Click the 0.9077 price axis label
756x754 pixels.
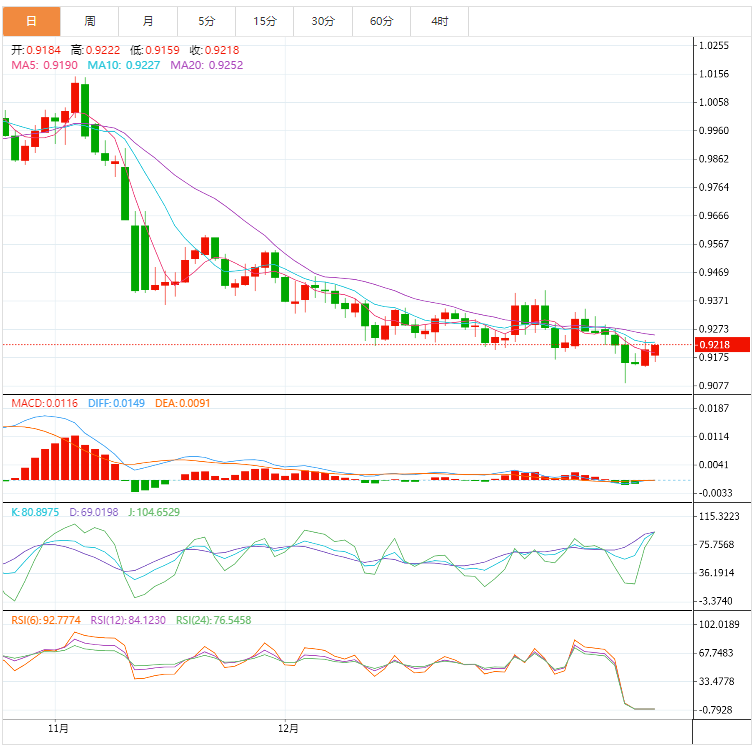point(714,386)
